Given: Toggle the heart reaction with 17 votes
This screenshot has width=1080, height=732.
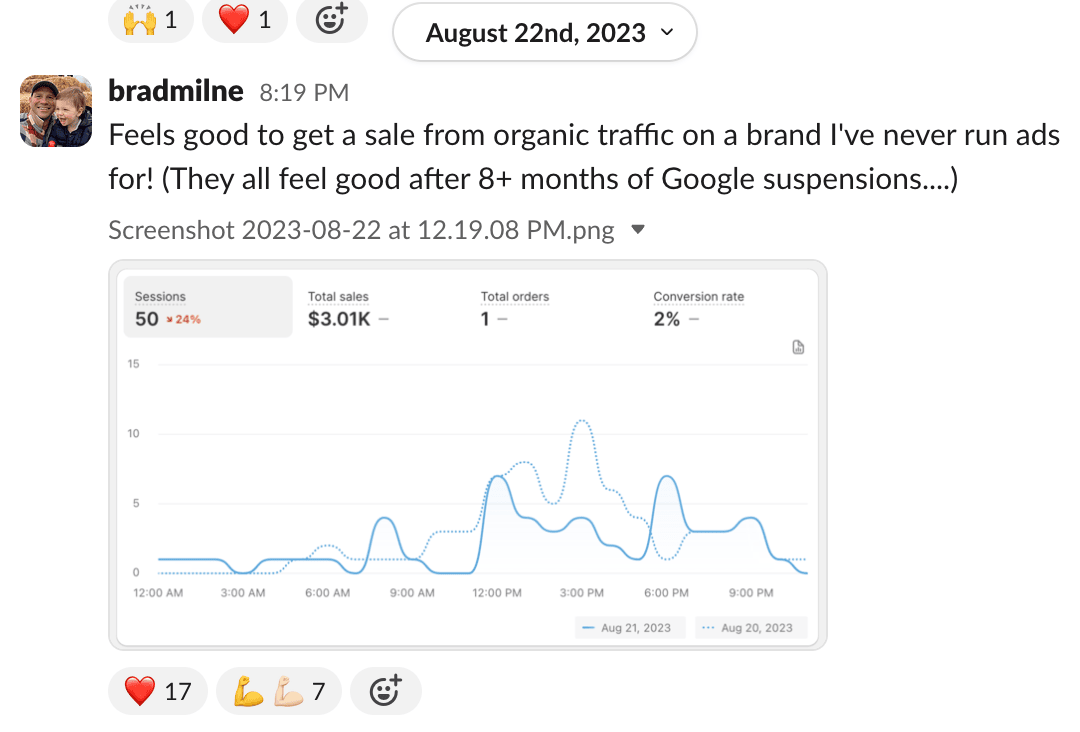Looking at the screenshot, I should tap(157, 691).
